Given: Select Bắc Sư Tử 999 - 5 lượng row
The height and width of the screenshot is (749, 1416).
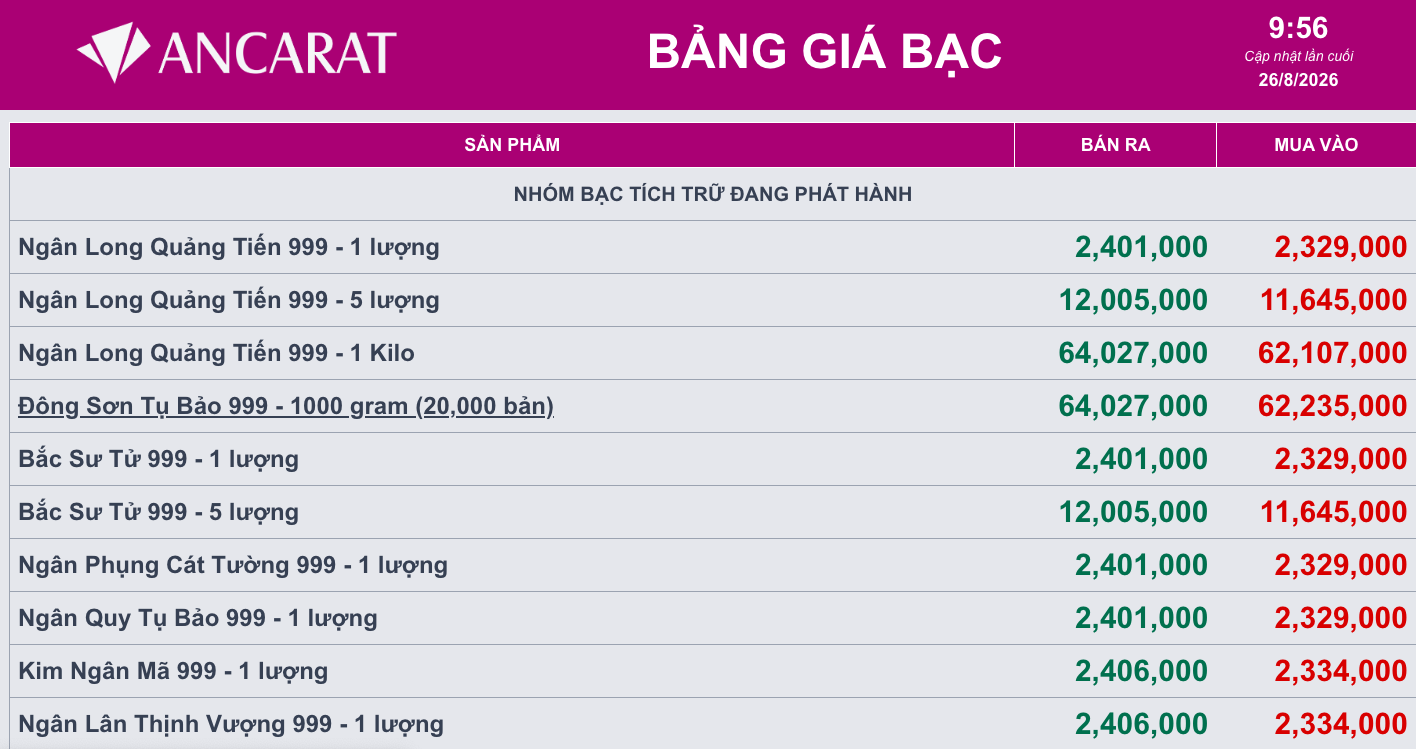Looking at the screenshot, I should 713,512.
